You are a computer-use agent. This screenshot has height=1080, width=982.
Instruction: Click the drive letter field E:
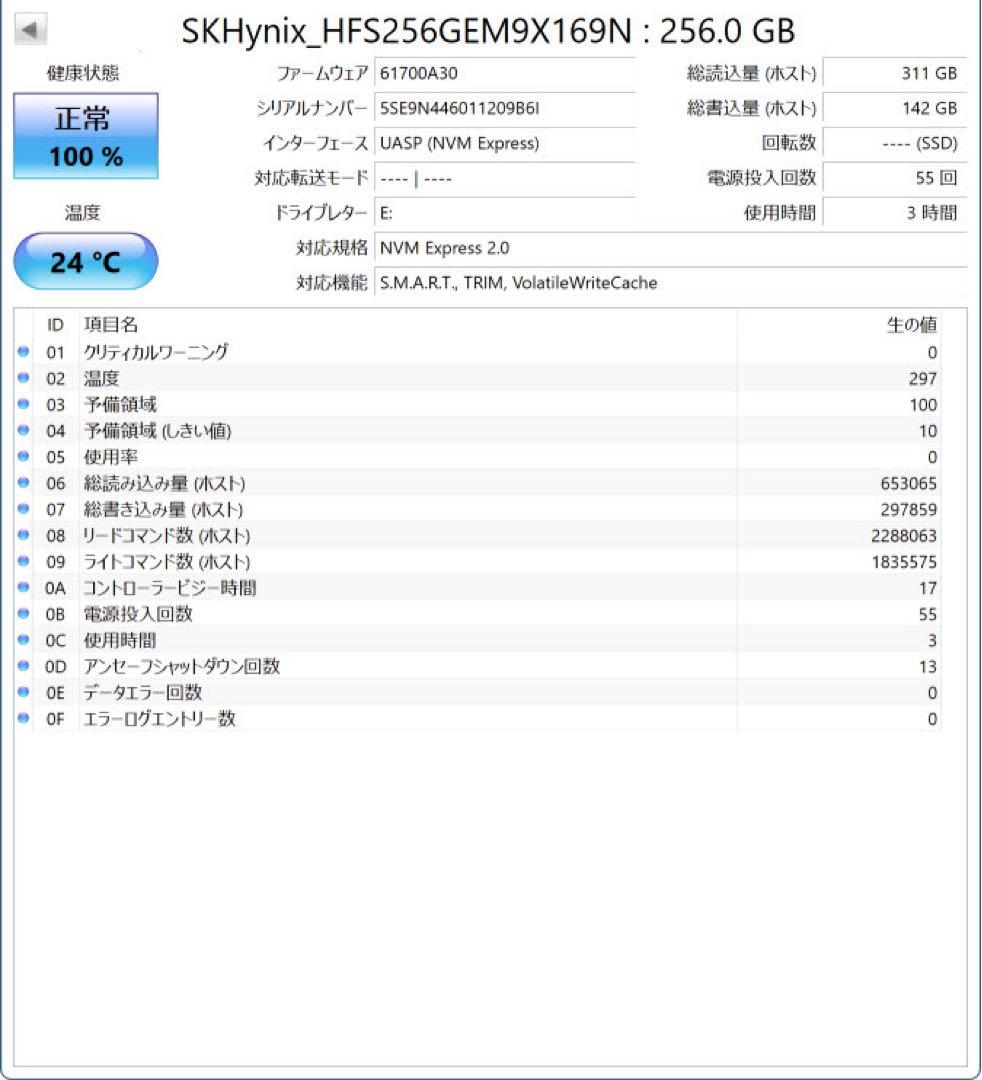[504, 213]
